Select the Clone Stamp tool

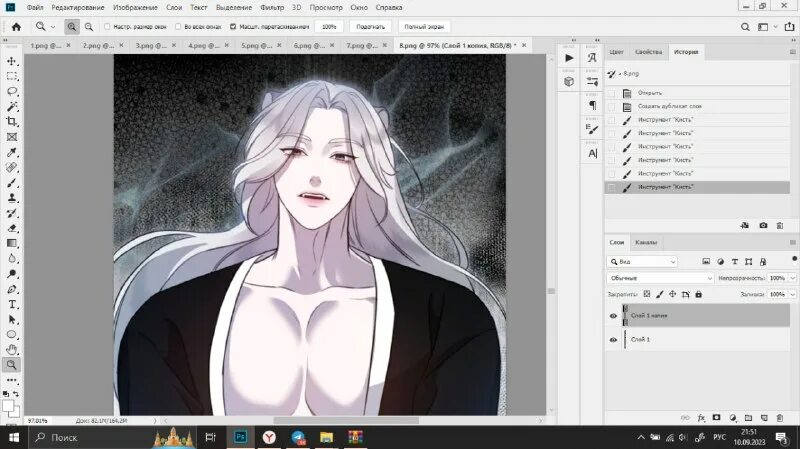pyautogui.click(x=12, y=198)
